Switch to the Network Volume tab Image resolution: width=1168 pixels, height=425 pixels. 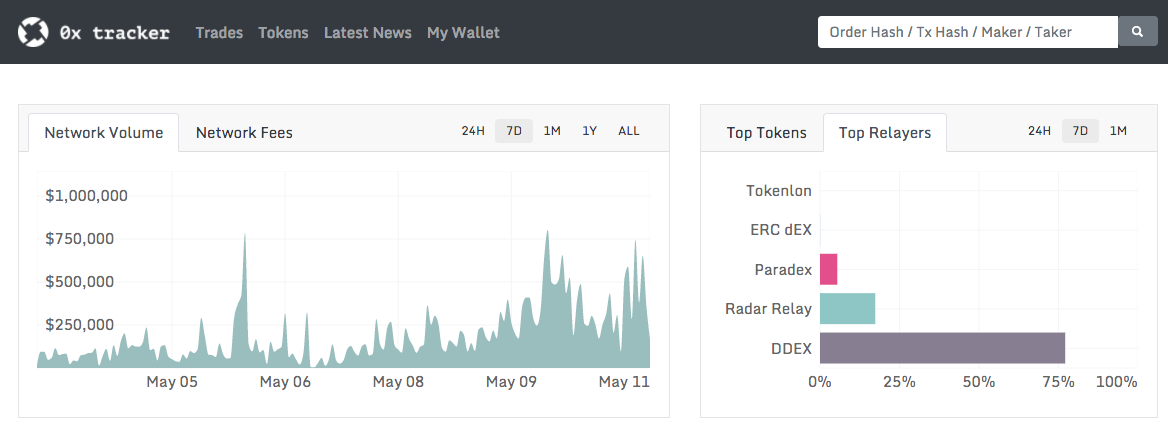(104, 132)
